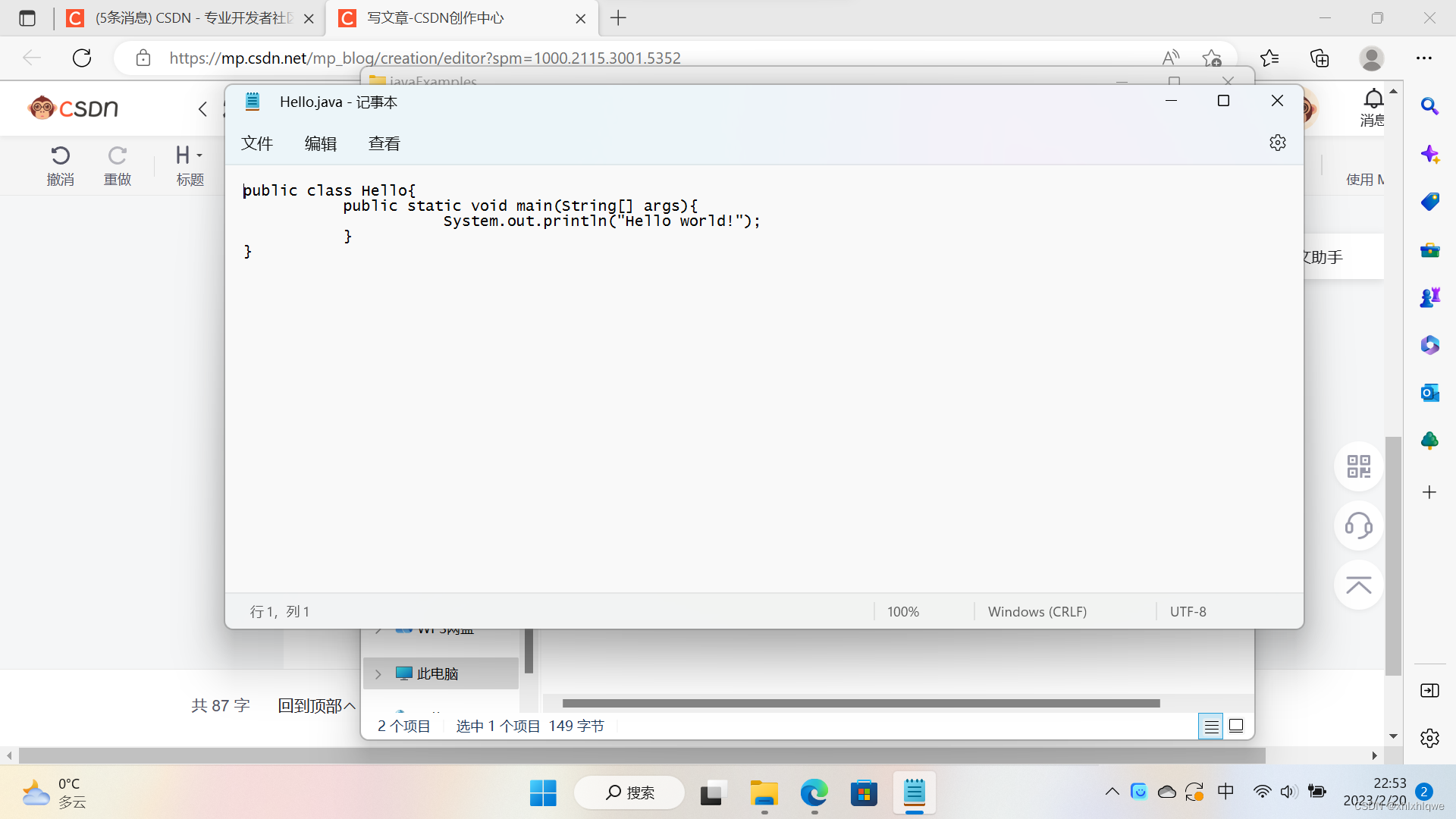The width and height of the screenshot is (1456, 819).
Task: Open the 文件 menu in Notepad
Action: (x=257, y=143)
